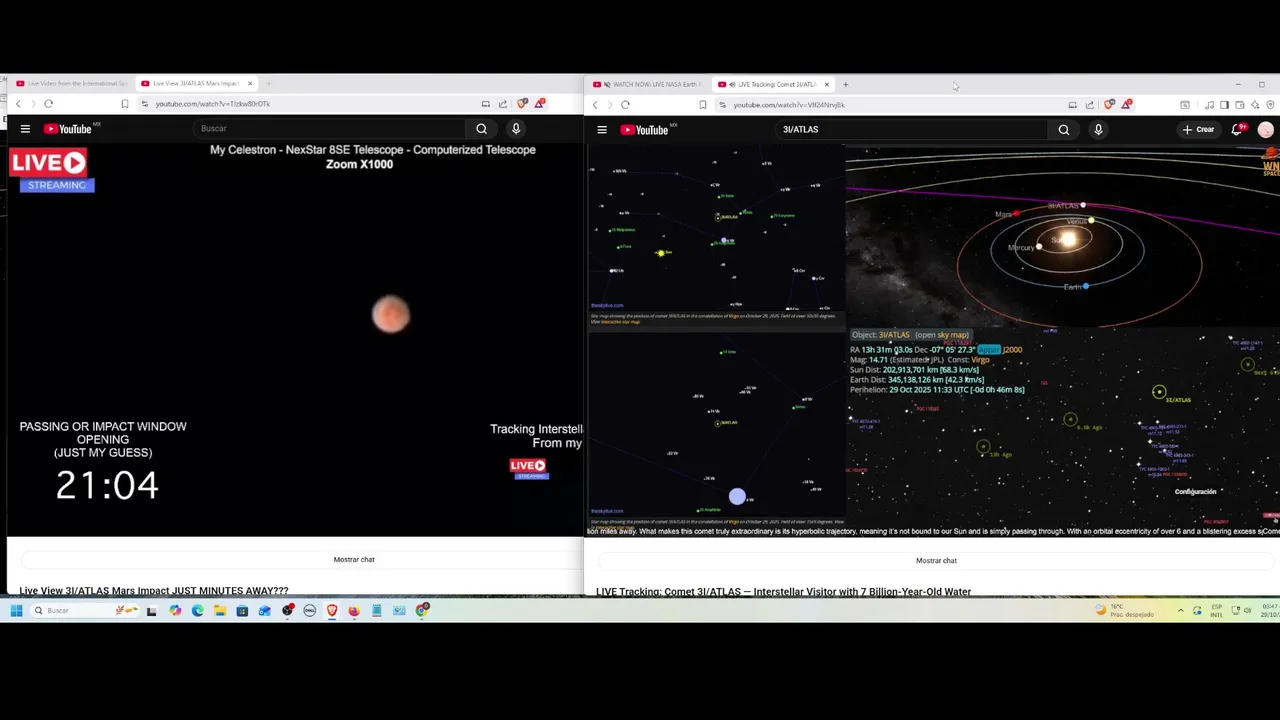Click 'LIVE Tracking: Comet 3I/ATLAS' video title

click(784, 592)
